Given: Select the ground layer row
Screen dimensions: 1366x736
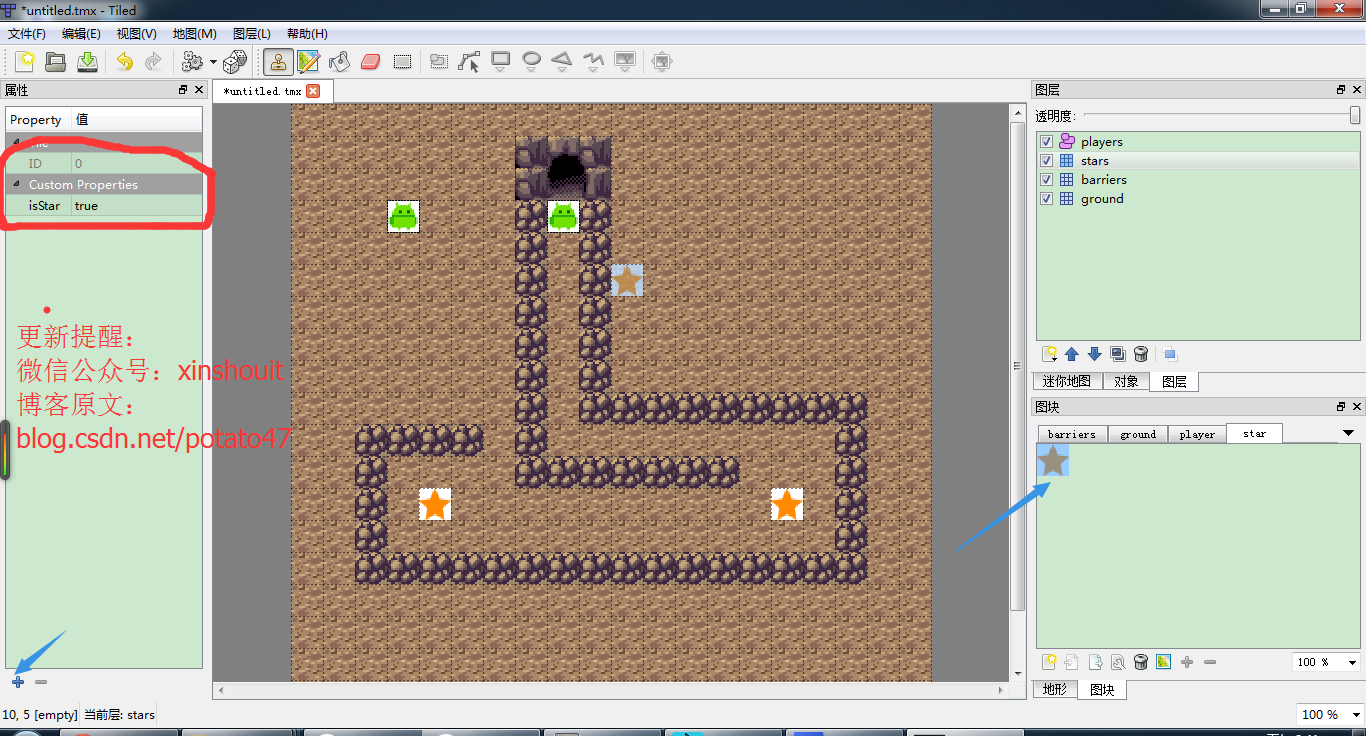Looking at the screenshot, I should pyautogui.click(x=1198, y=199).
